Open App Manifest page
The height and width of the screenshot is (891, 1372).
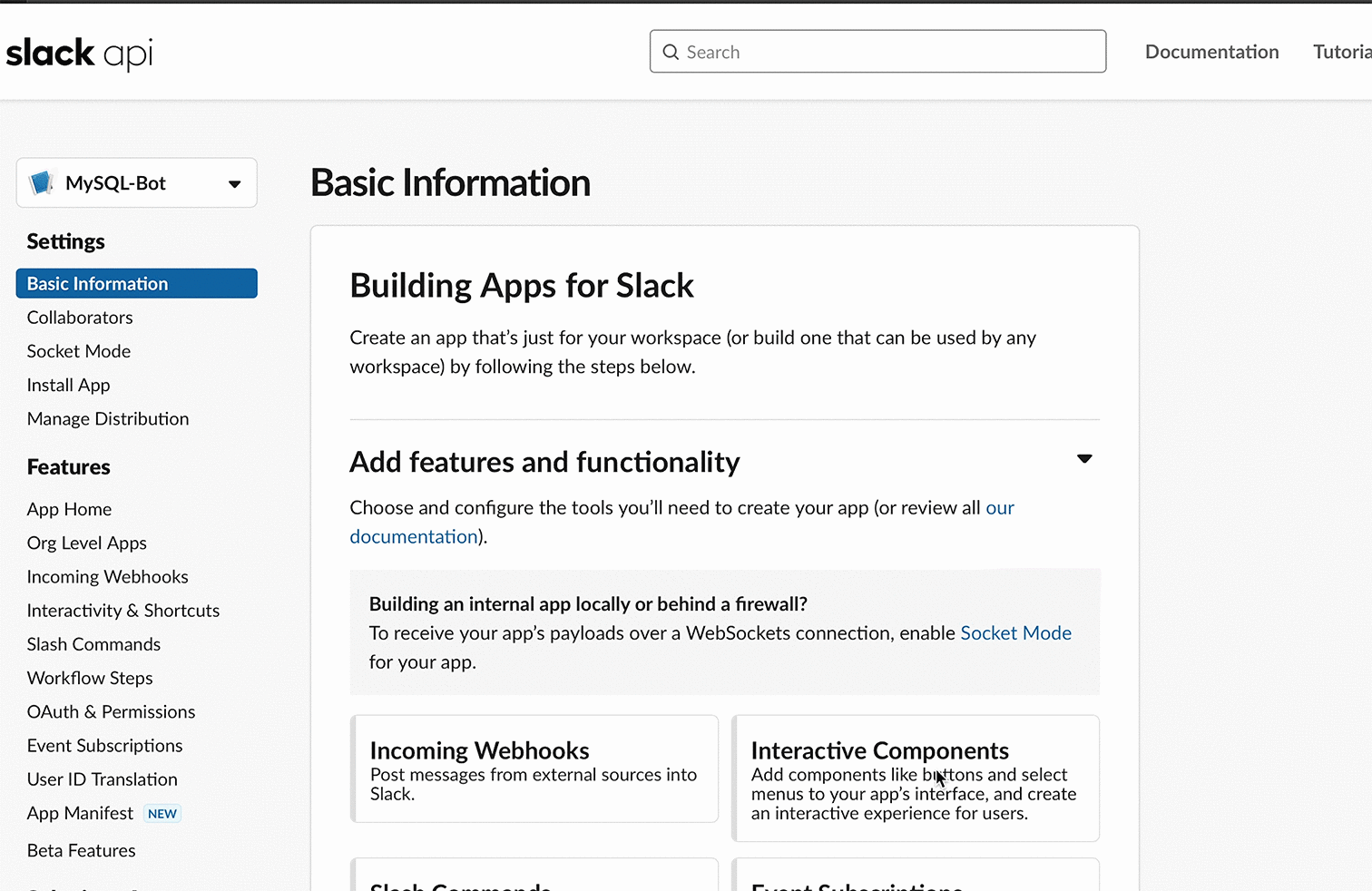click(81, 813)
